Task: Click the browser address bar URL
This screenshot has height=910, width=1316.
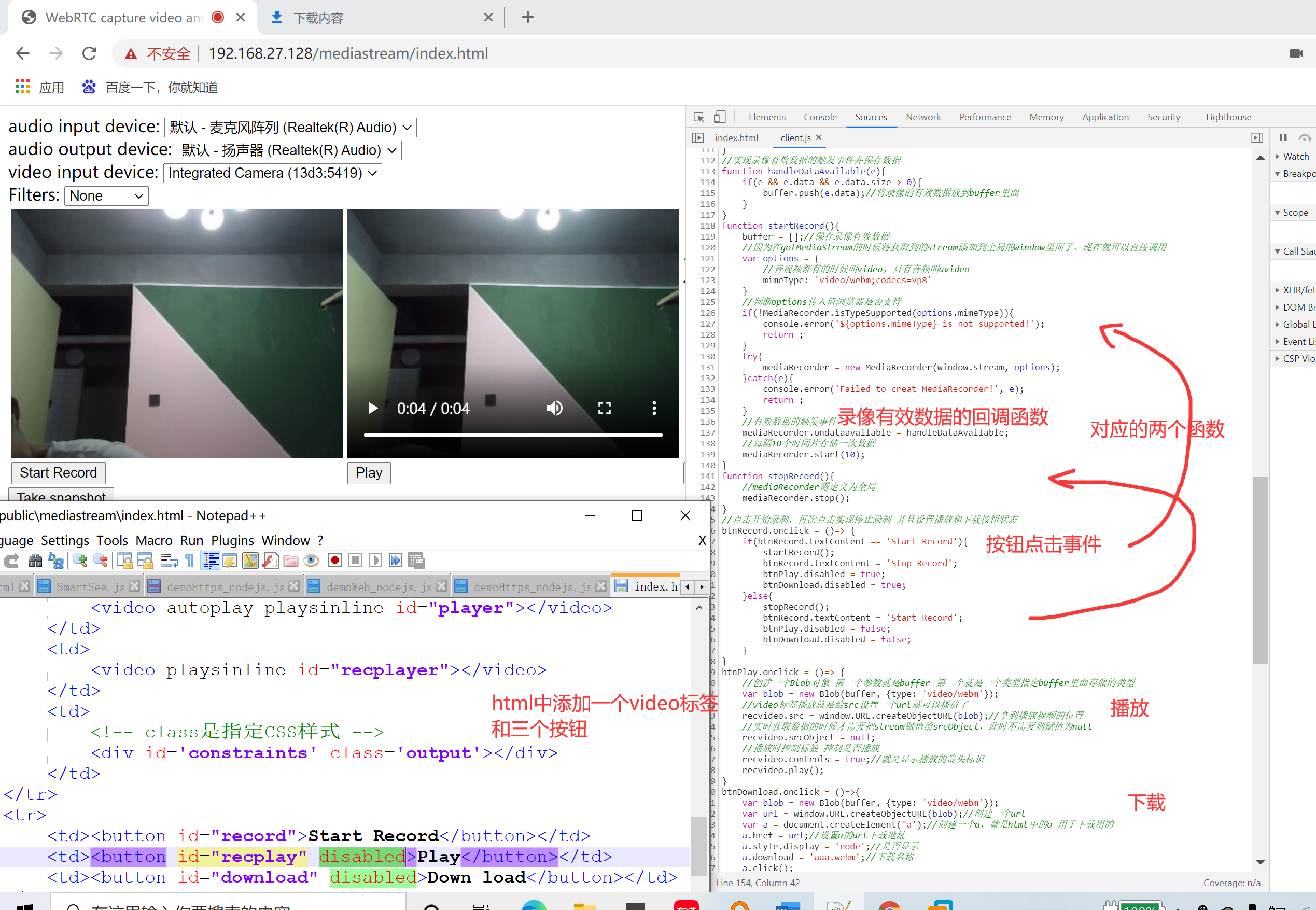Action: [348, 53]
